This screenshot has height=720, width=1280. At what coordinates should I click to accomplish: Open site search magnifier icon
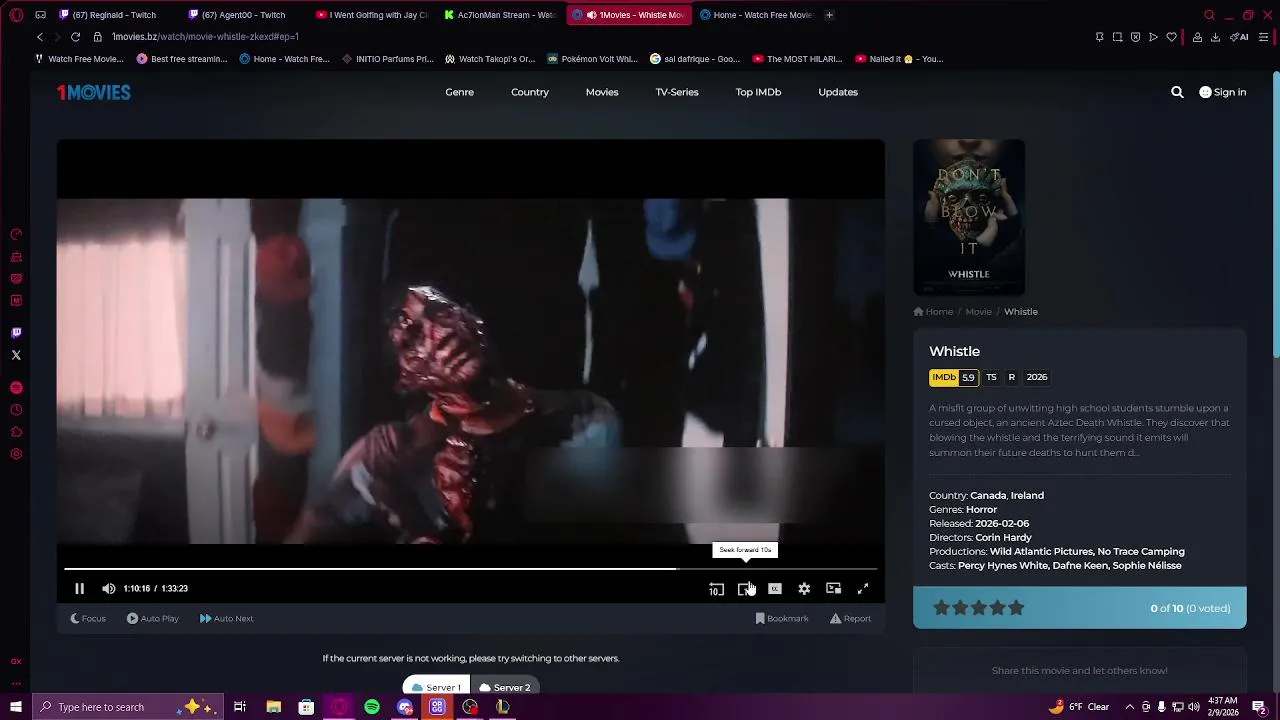(1177, 92)
